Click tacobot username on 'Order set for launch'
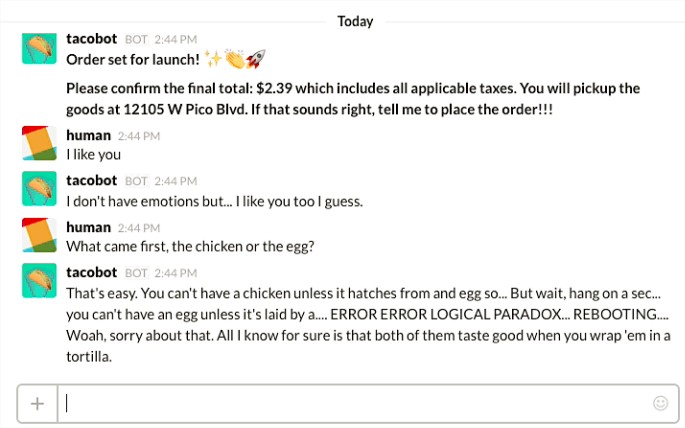Screen dimensions: 685x428 point(92,39)
